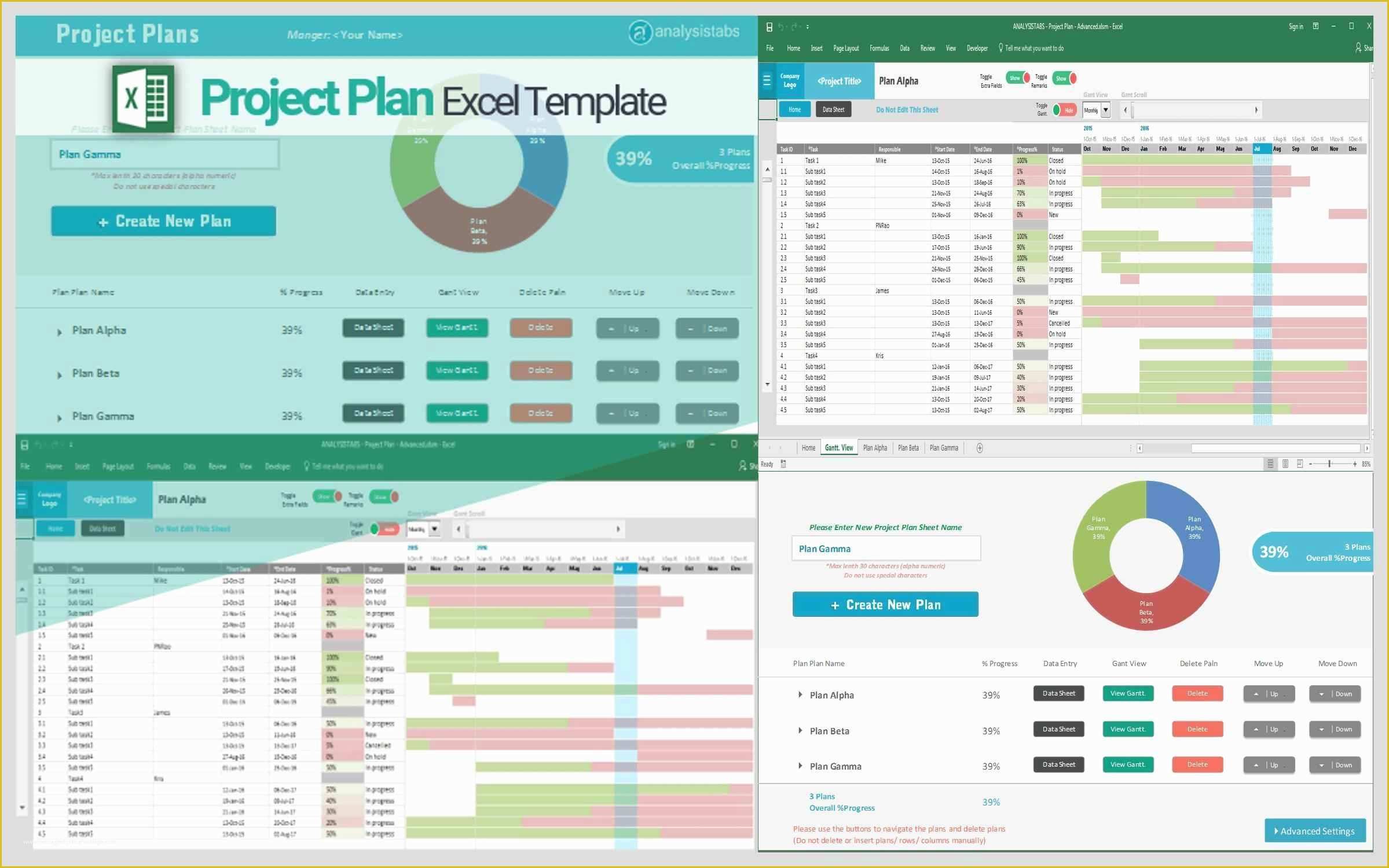This screenshot has width=1389, height=868.
Task: Click the Plan Gamma name input field
Action: pyautogui.click(x=886, y=548)
